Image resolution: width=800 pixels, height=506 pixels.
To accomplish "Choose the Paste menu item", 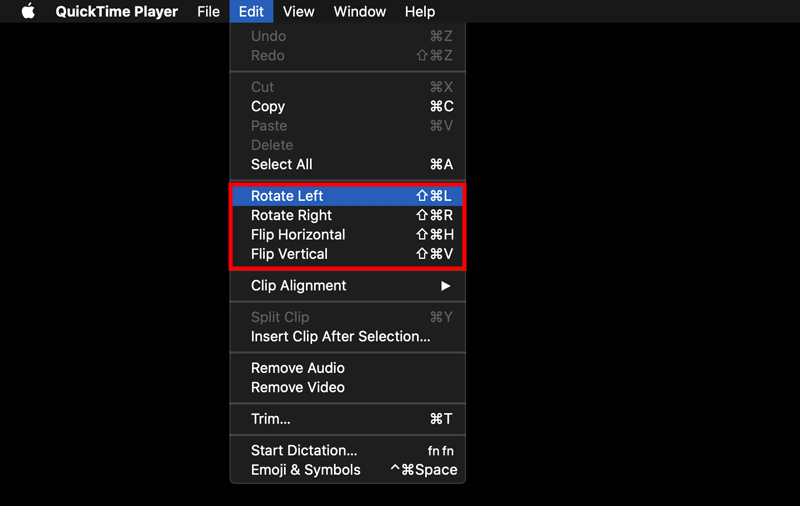I will click(x=347, y=126).
